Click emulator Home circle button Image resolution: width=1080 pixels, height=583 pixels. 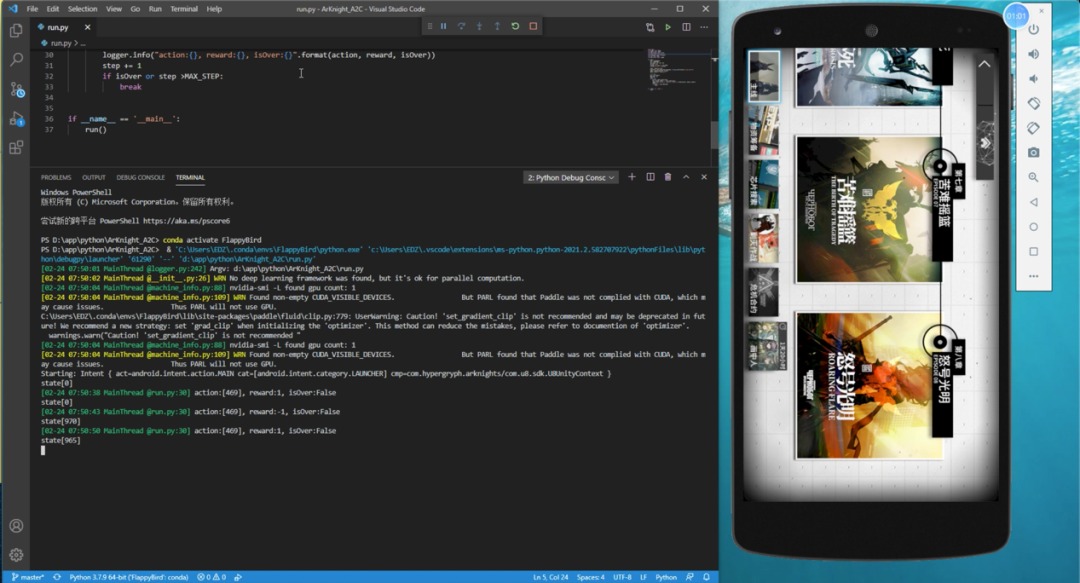[1033, 227]
